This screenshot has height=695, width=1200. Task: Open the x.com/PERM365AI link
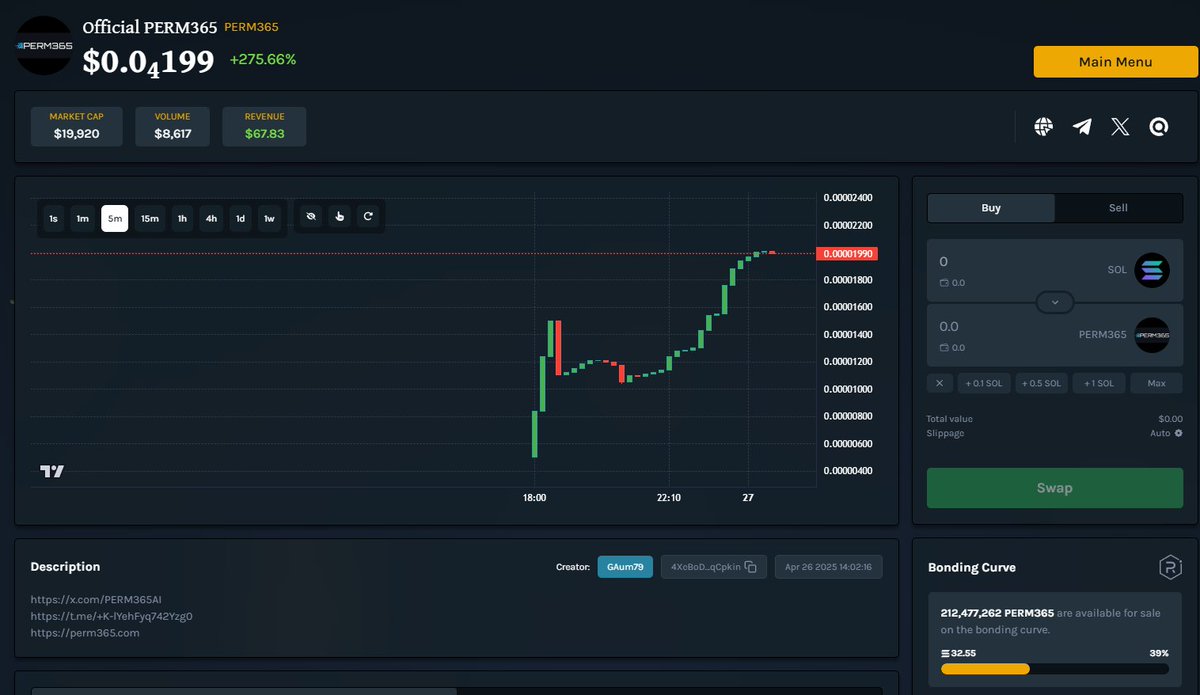(96, 599)
